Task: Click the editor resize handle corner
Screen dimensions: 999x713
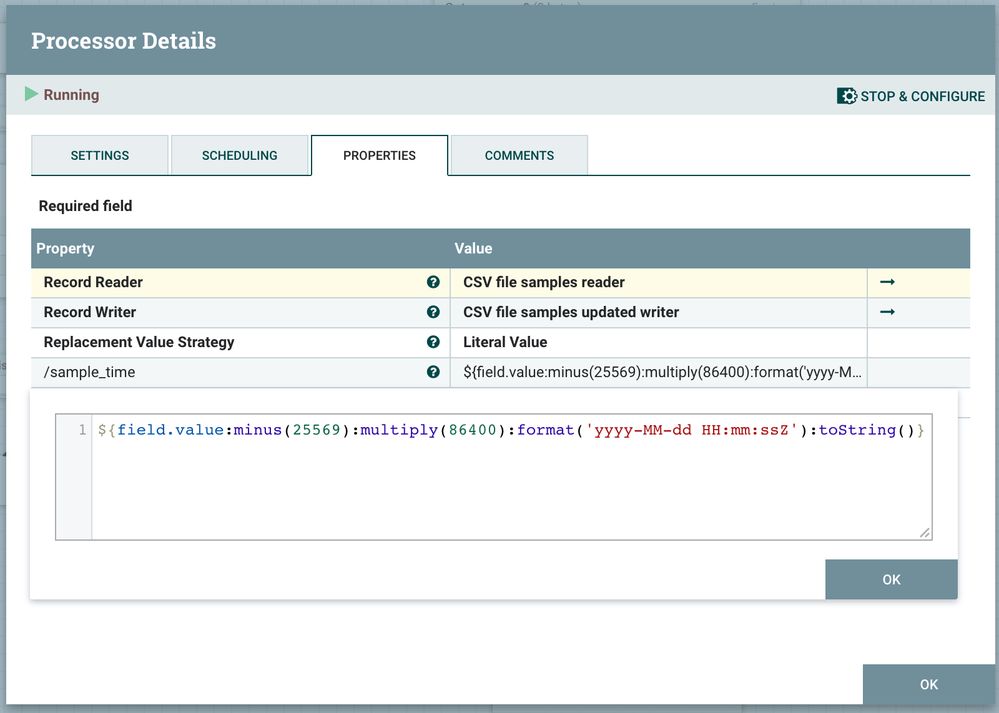Action: 925,533
